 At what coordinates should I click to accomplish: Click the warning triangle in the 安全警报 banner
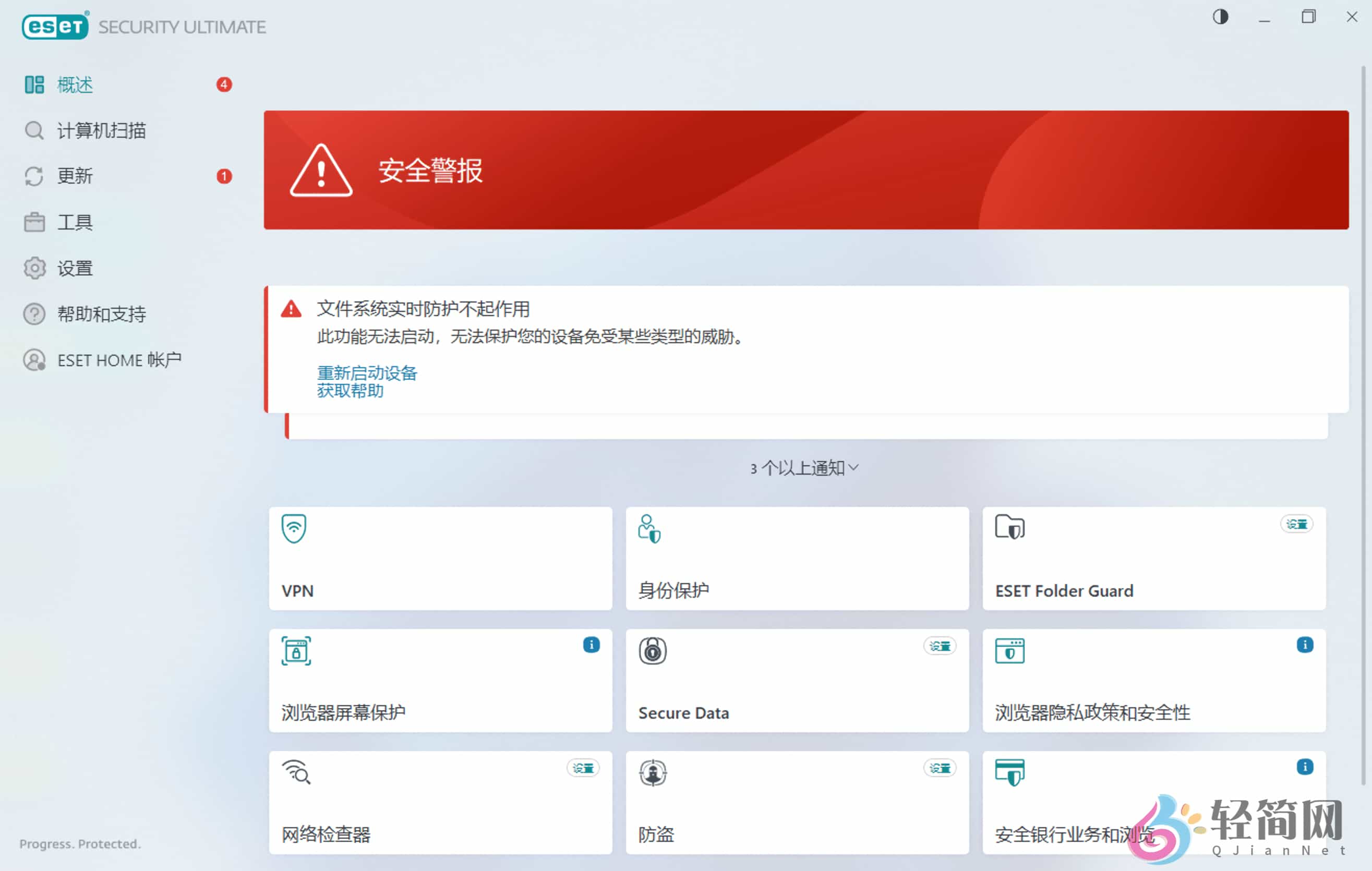(x=321, y=171)
